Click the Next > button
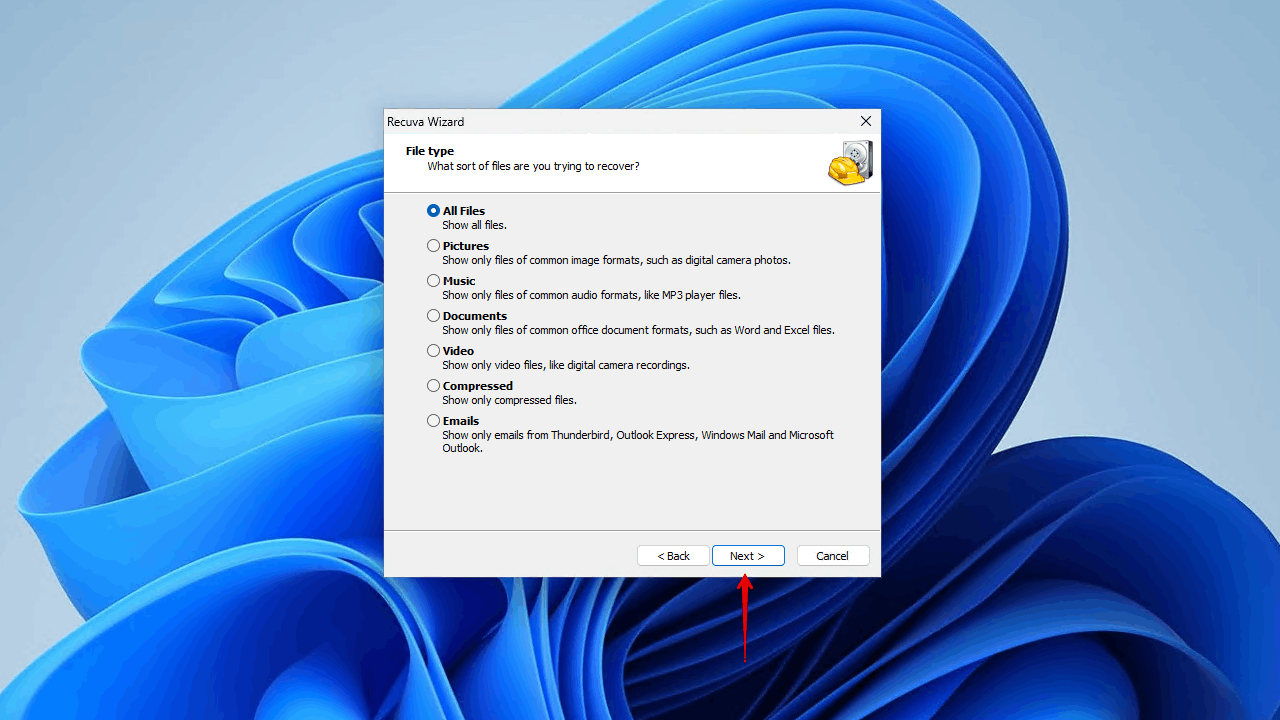The image size is (1280, 720). tap(748, 556)
